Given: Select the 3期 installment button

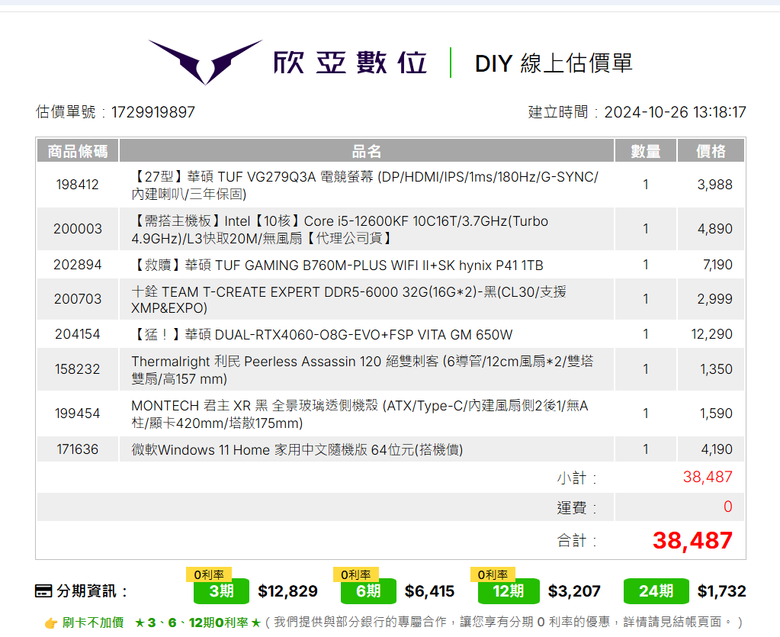Looking at the screenshot, I should (x=221, y=591).
